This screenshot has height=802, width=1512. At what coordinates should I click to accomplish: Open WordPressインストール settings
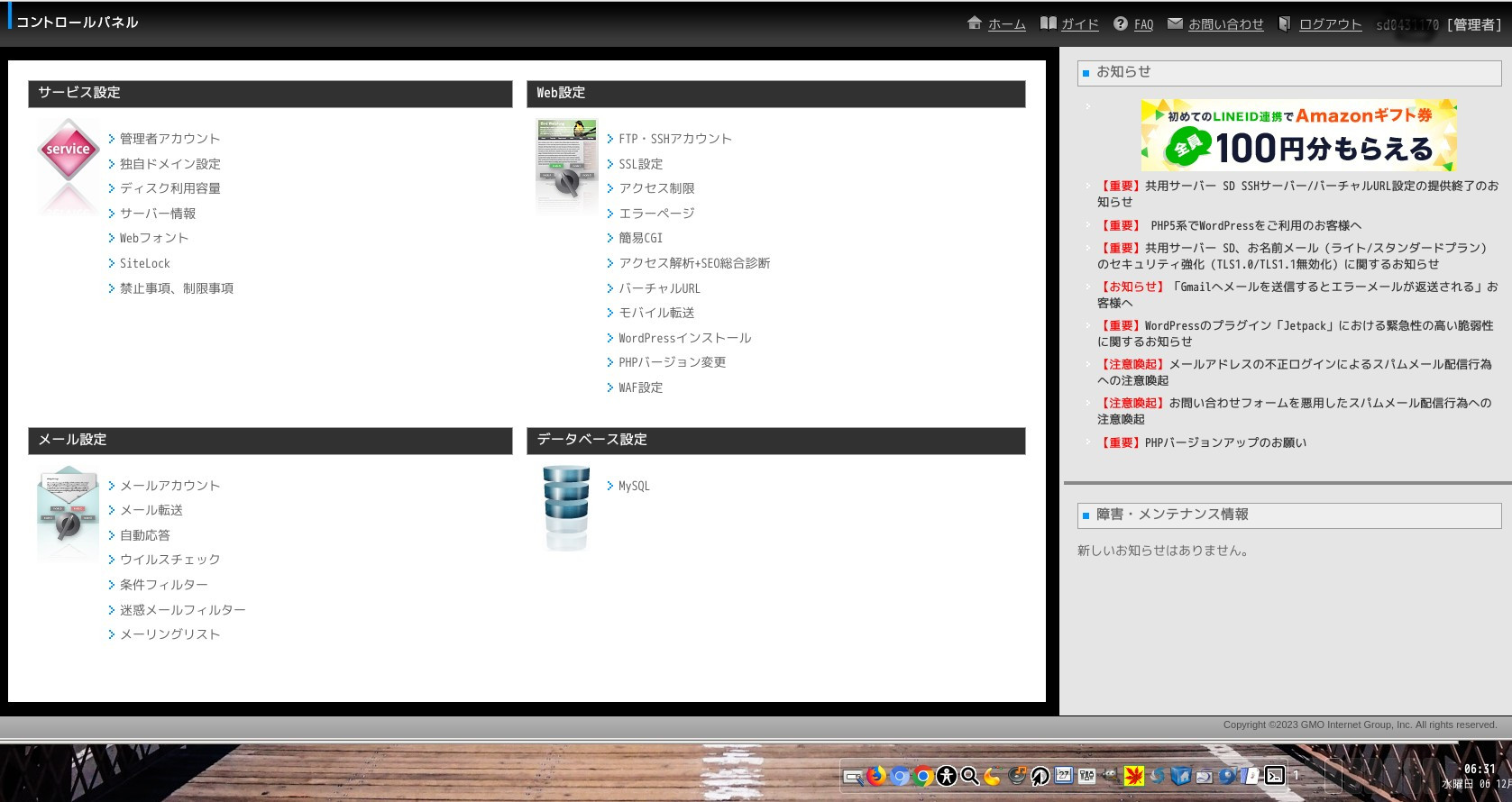[x=684, y=338]
